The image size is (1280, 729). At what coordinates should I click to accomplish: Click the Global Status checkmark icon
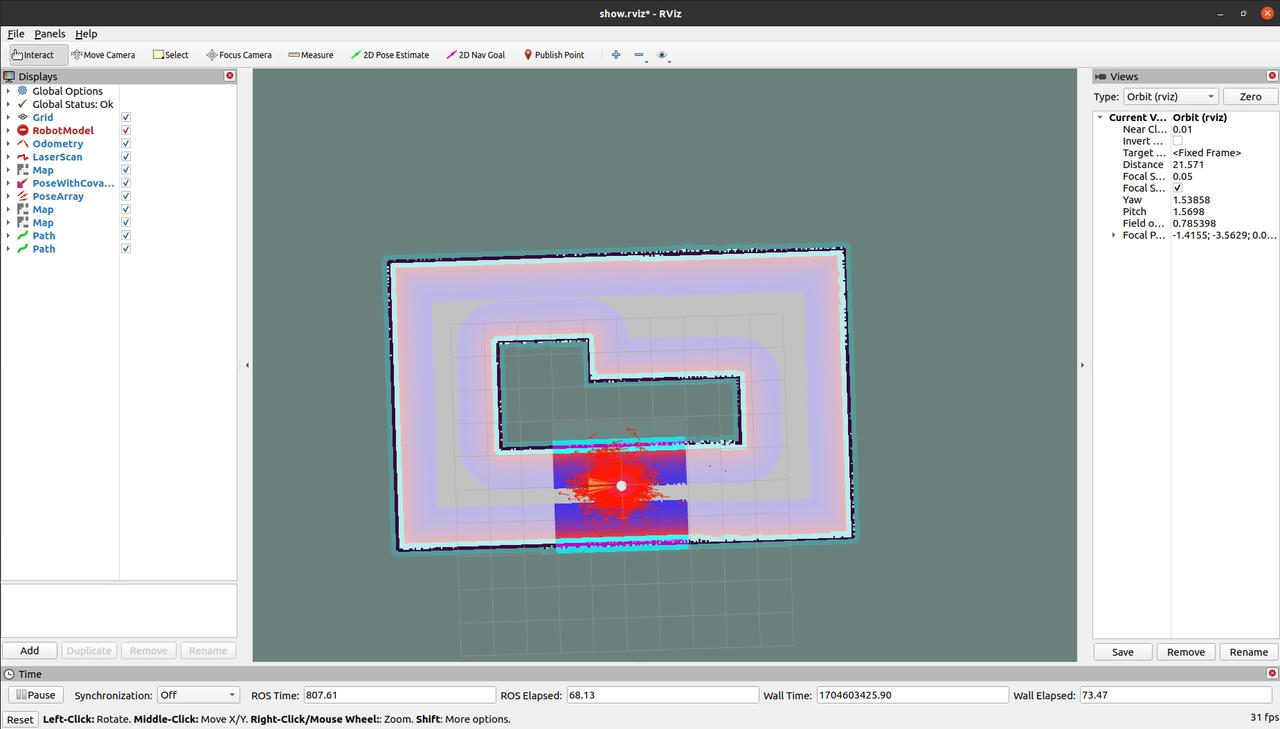[23, 104]
